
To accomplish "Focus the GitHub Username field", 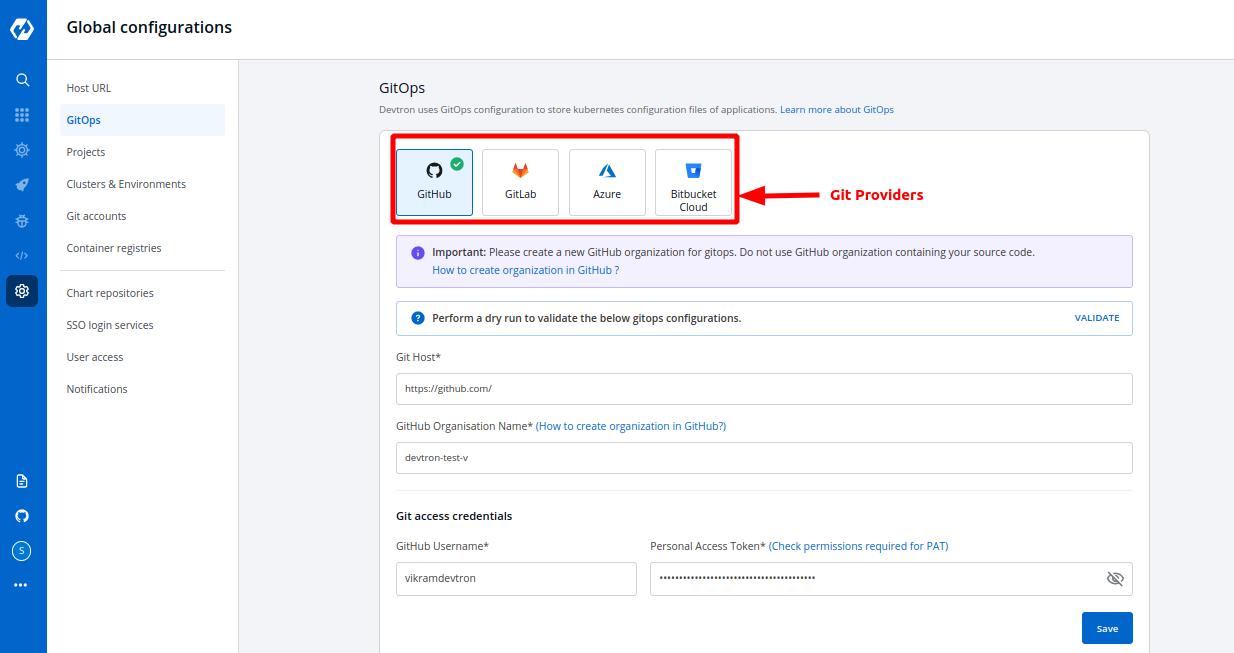I will (x=516, y=578).
